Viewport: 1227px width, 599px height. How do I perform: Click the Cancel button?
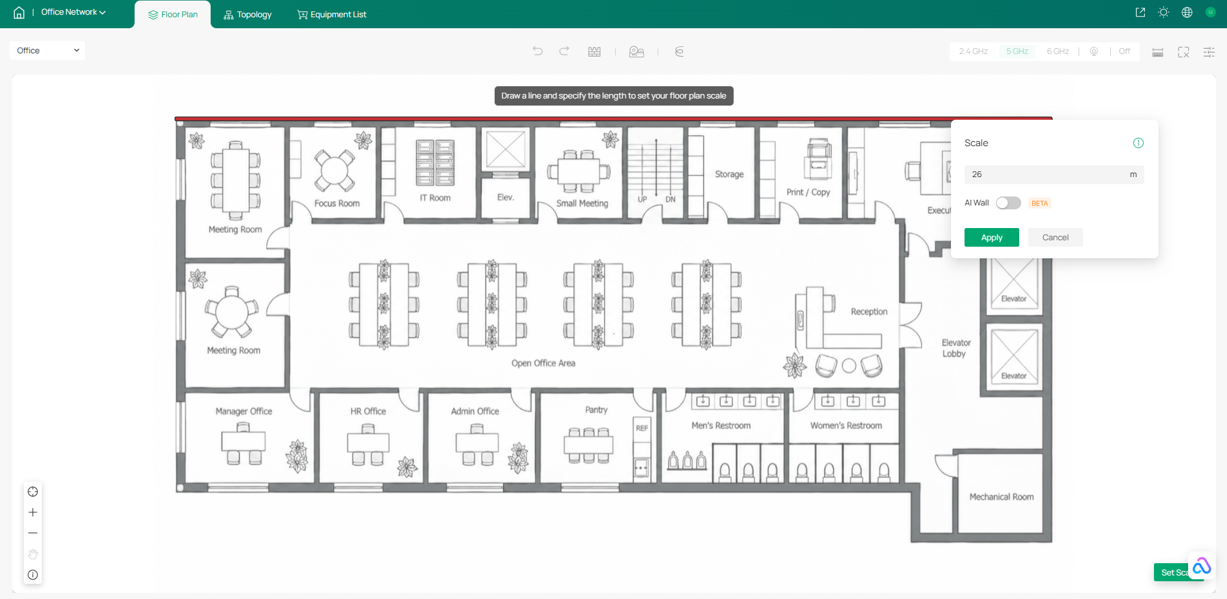[1055, 237]
